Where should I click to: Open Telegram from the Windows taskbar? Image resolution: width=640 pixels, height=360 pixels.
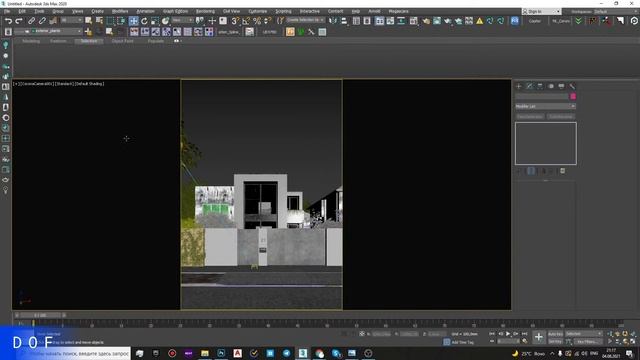click(287, 353)
